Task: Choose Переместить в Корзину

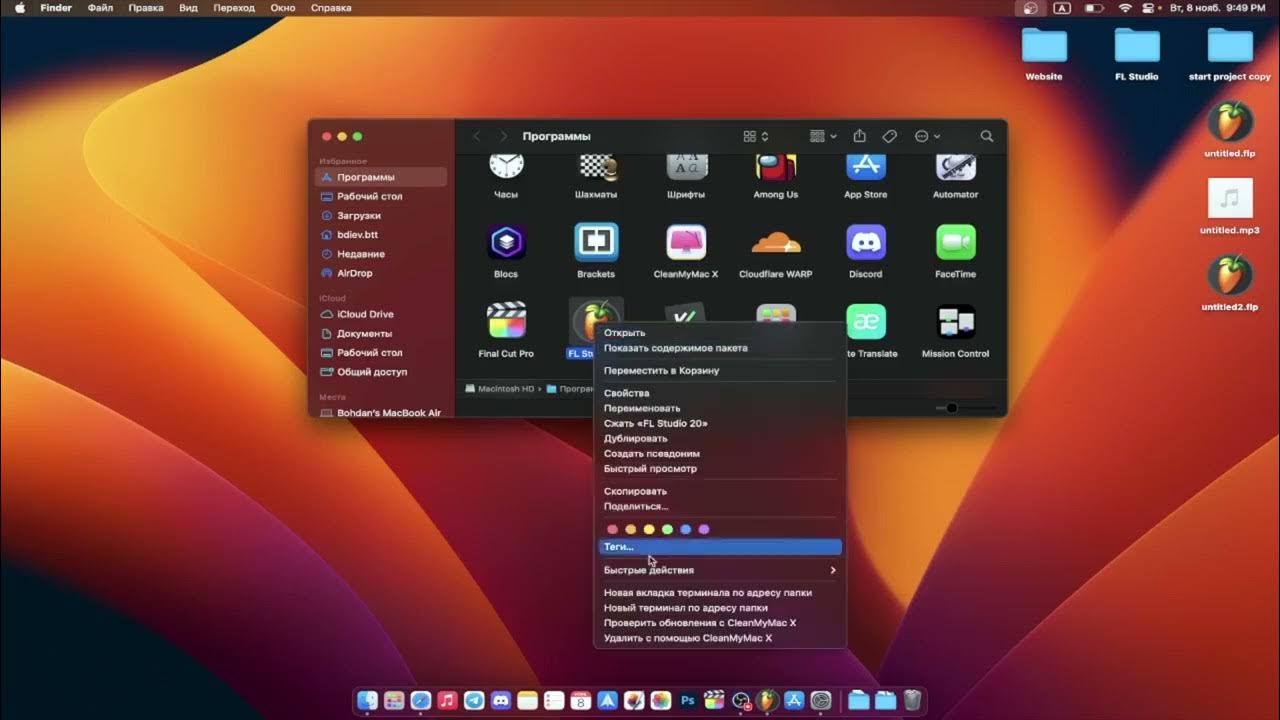Action: [x=720, y=370]
